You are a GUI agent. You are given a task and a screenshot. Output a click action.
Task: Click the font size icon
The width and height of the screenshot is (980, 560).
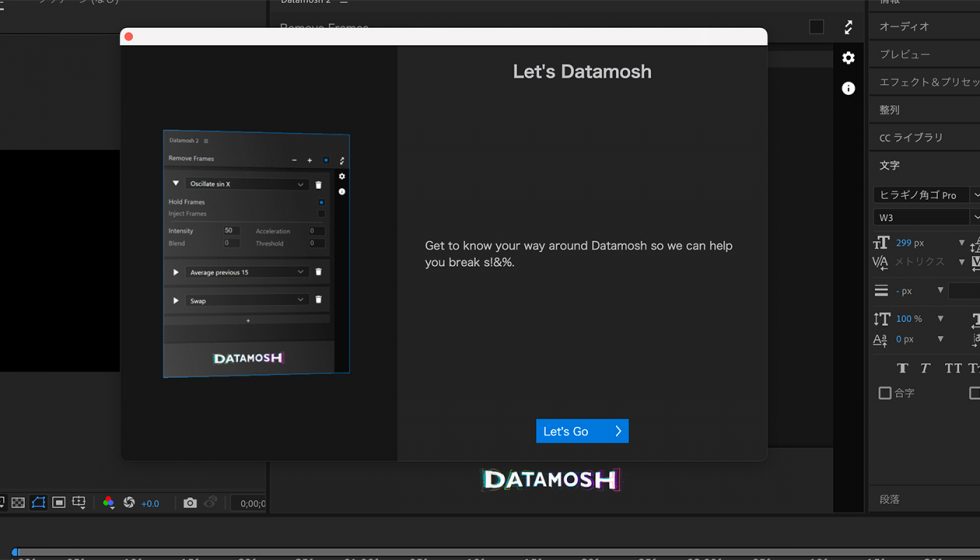(881, 243)
